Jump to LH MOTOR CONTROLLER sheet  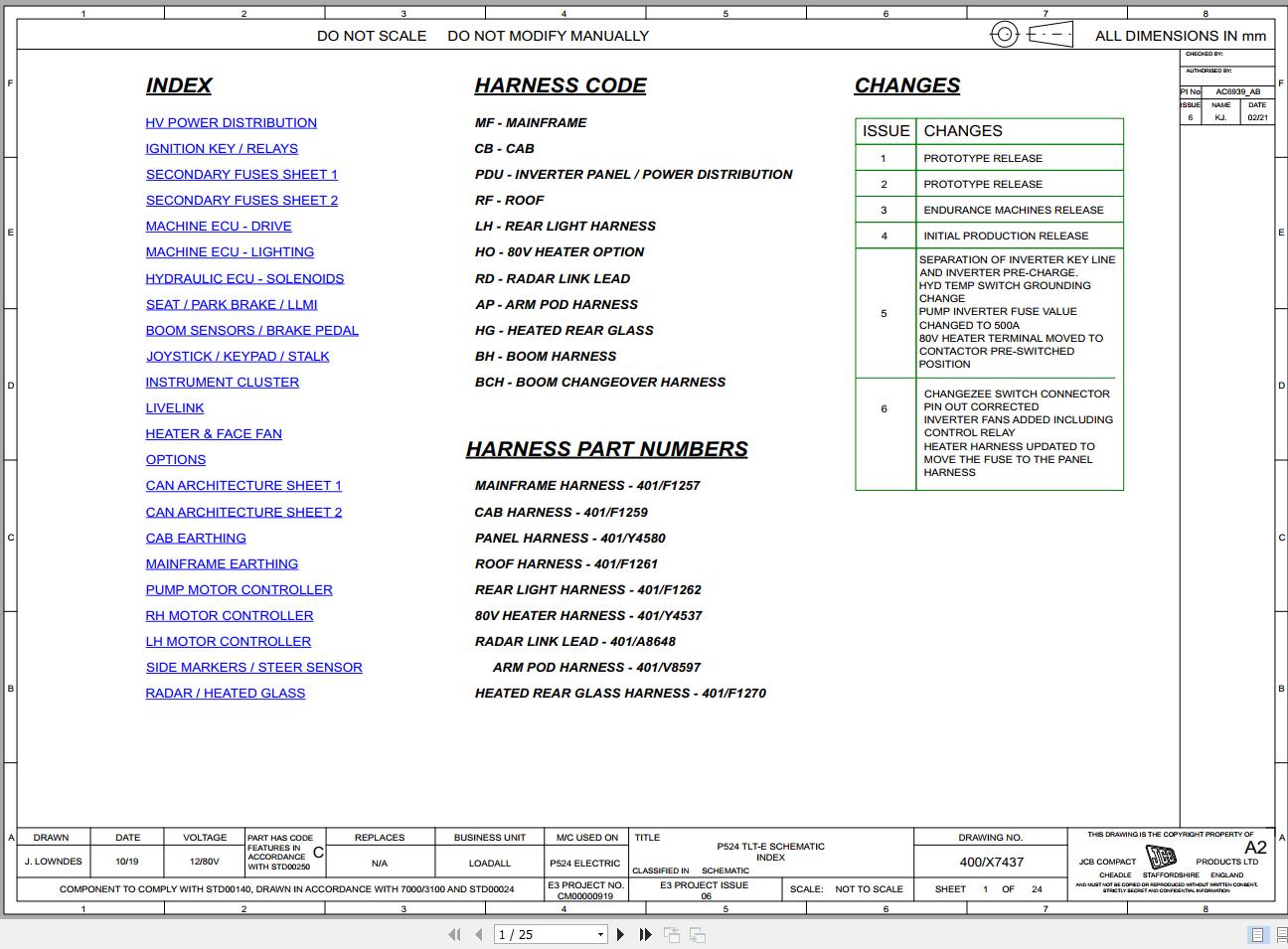(x=229, y=641)
